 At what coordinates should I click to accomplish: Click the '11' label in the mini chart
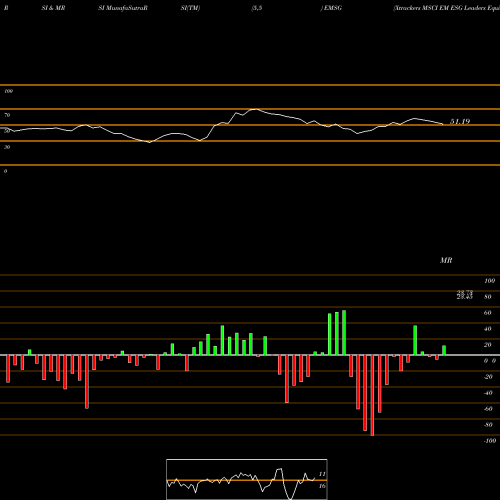pos(322,474)
